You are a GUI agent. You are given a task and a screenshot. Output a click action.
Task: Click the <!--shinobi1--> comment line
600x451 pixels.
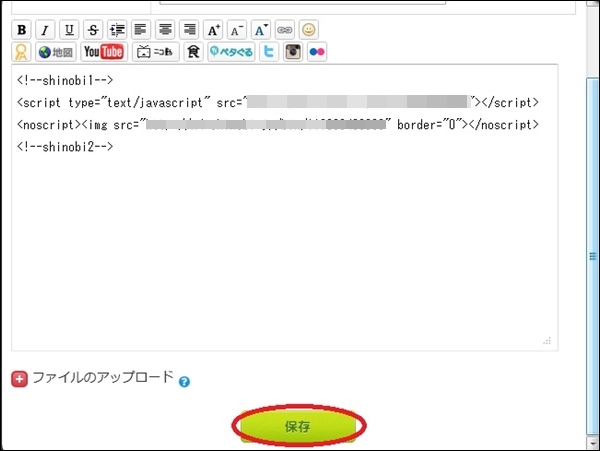point(65,80)
